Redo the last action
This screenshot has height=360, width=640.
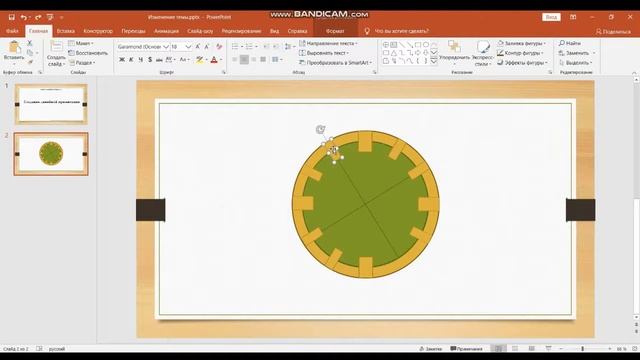pyautogui.click(x=38, y=17)
